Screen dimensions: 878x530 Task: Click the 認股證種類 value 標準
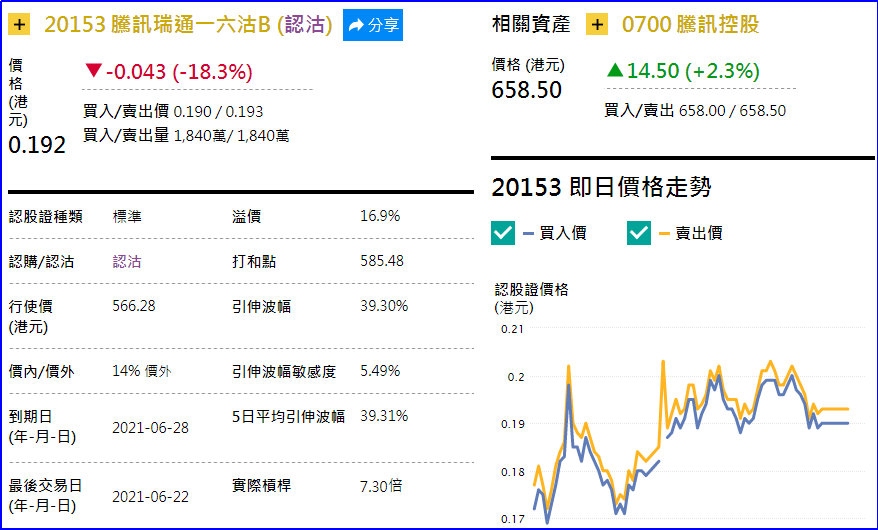[127, 217]
